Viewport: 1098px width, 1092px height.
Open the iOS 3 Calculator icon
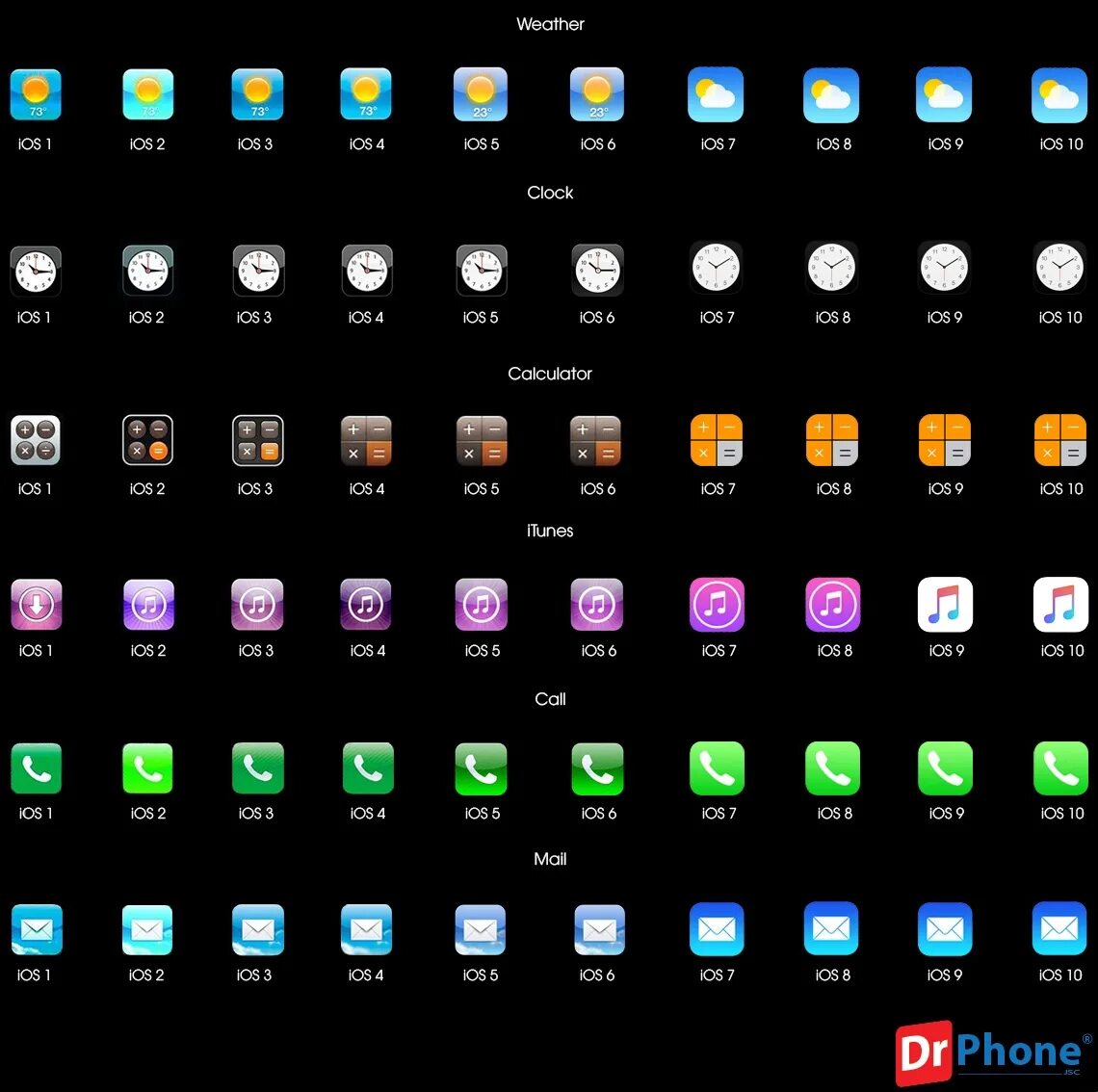(x=258, y=440)
